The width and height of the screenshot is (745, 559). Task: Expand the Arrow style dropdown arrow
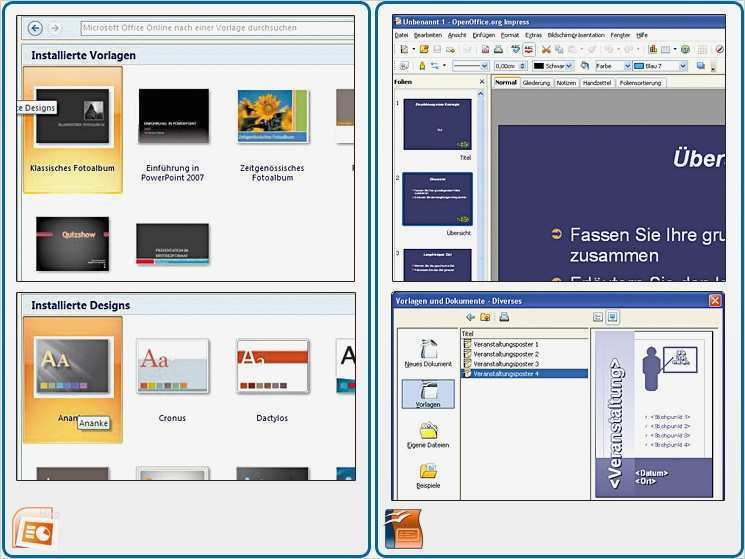coord(444,66)
